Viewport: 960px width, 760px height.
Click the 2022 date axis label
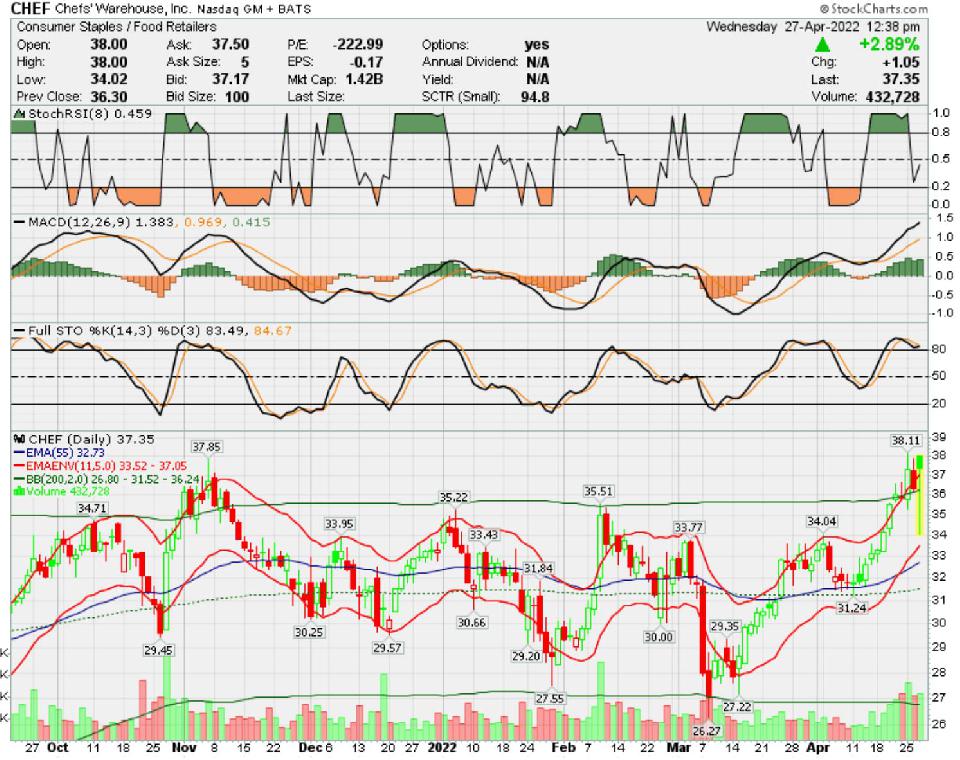[x=442, y=748]
